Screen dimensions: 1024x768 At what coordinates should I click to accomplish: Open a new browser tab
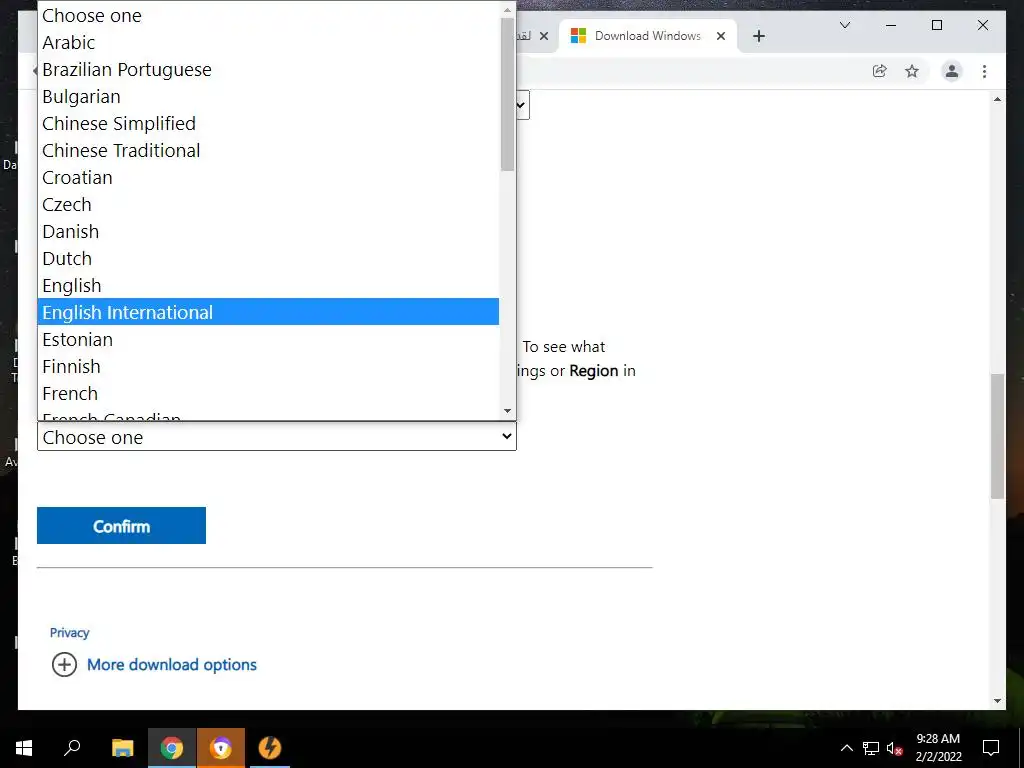[x=758, y=36]
